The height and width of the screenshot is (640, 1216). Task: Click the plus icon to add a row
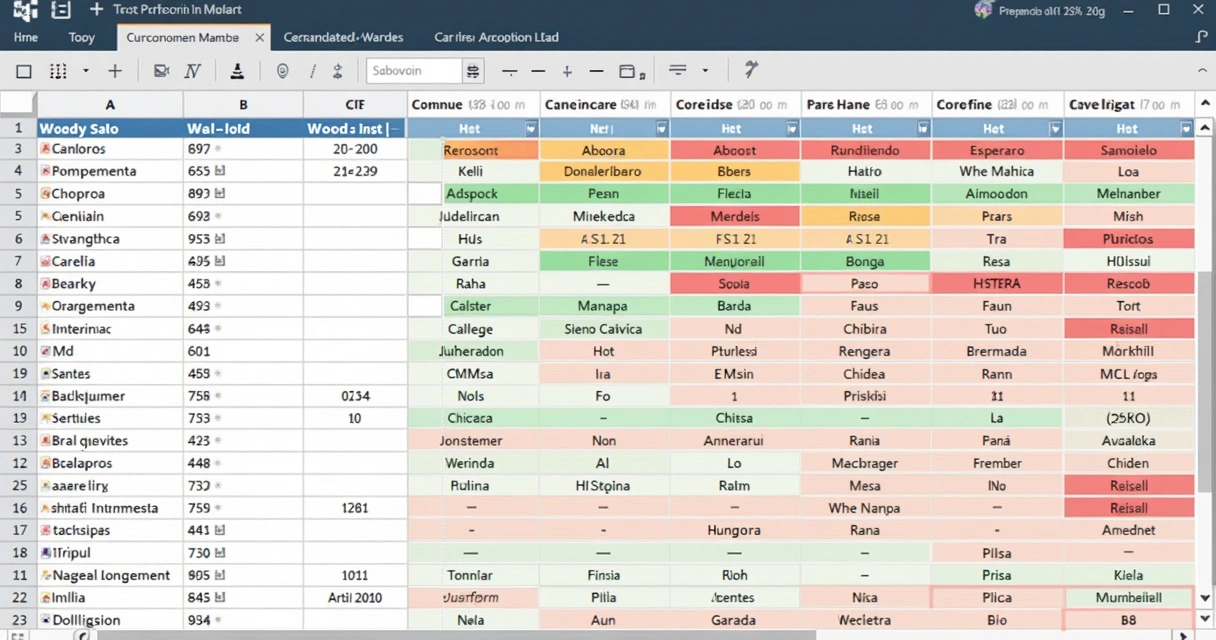click(x=116, y=70)
